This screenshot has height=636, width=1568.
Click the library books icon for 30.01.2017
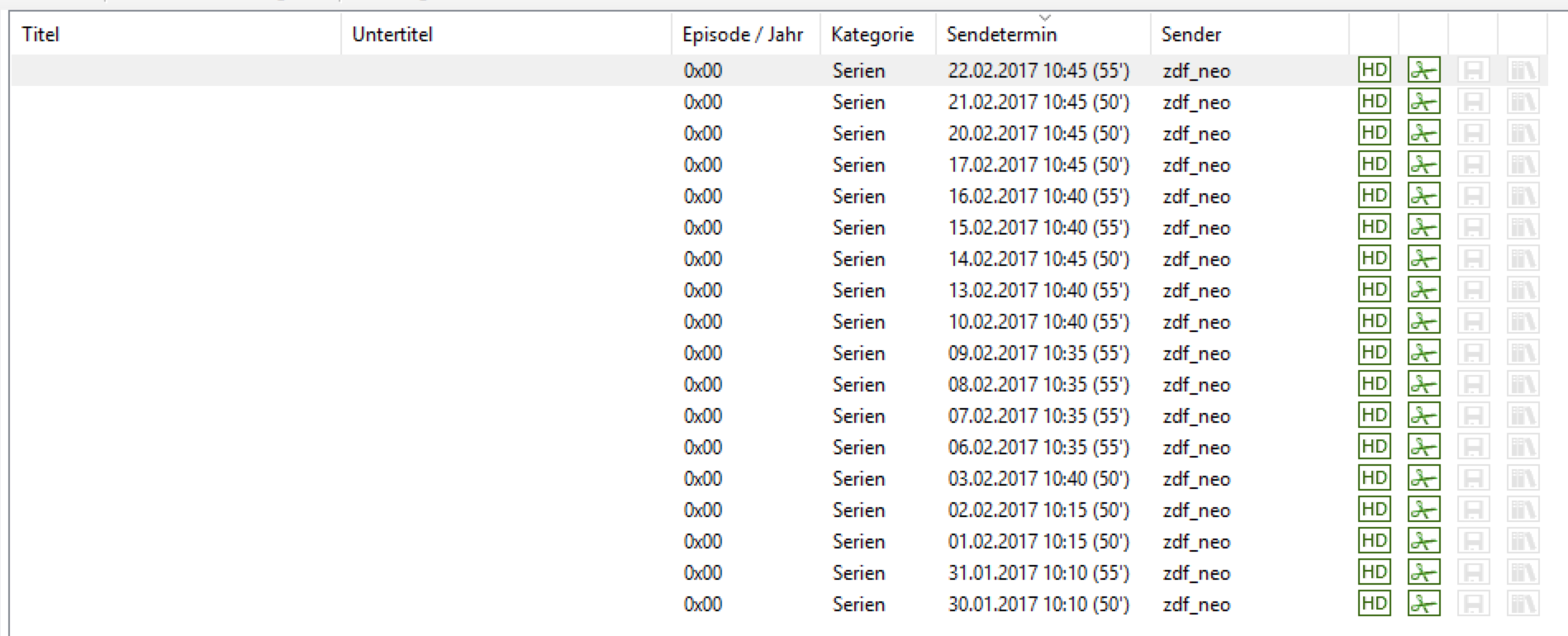point(1523,604)
